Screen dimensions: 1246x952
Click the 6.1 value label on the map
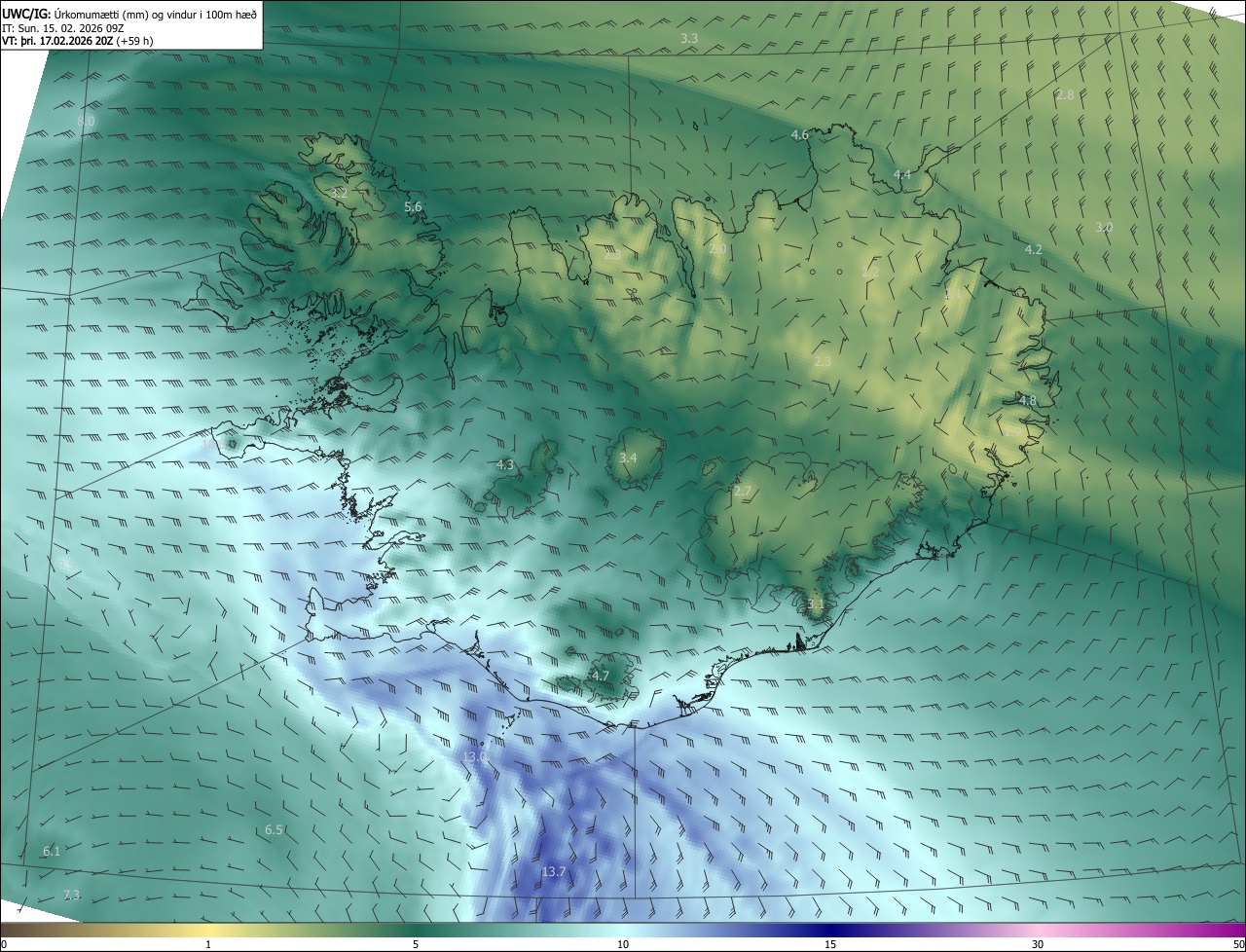(52, 851)
